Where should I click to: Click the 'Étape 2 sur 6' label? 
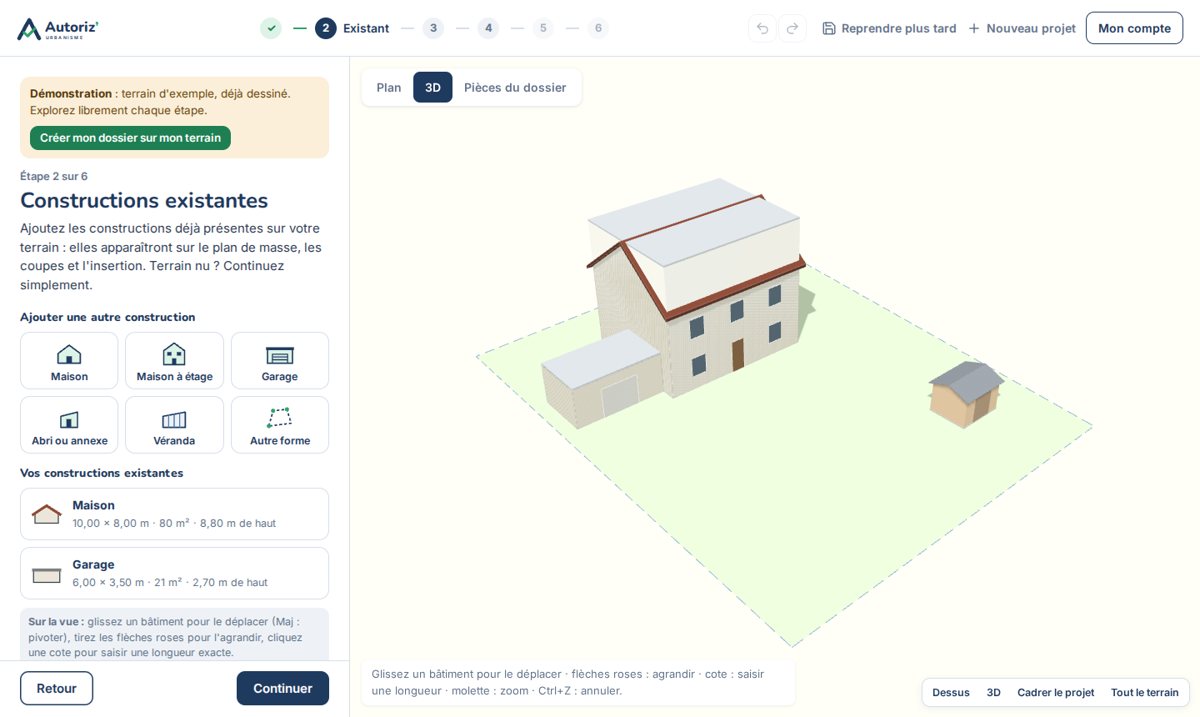[54, 176]
